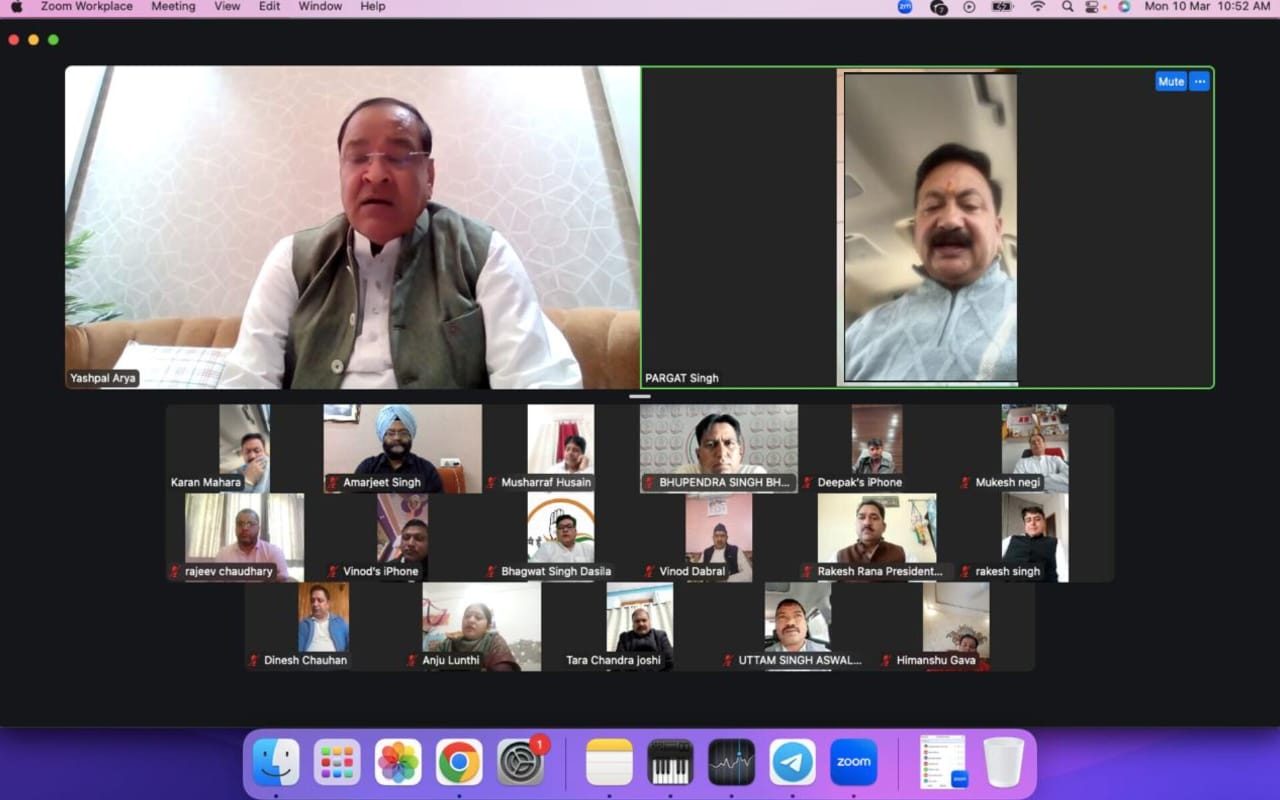The image size is (1280, 800).
Task: Click the Zoom status icon in menu bar
Action: 905,7
